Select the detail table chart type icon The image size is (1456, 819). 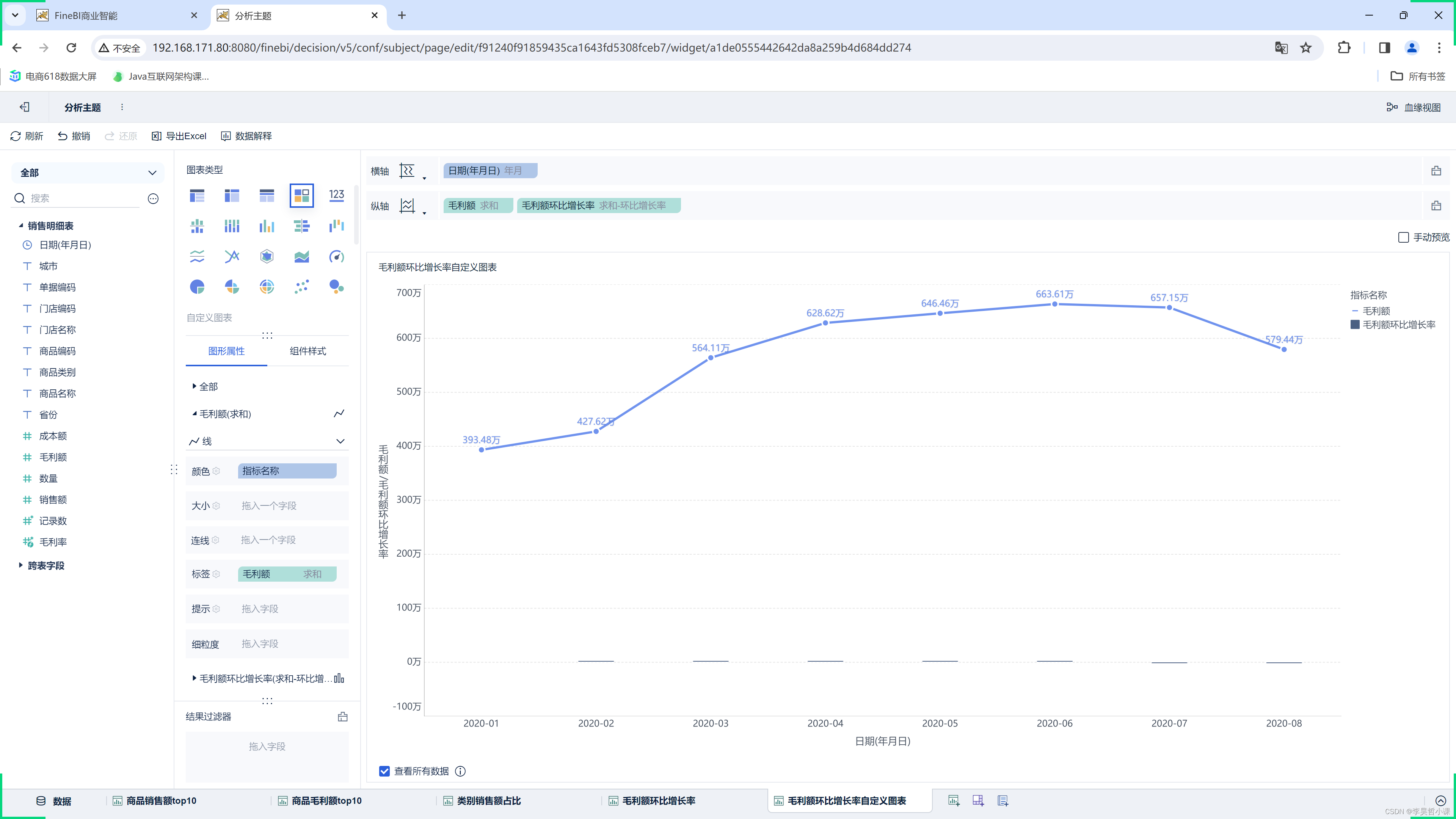coord(267,196)
